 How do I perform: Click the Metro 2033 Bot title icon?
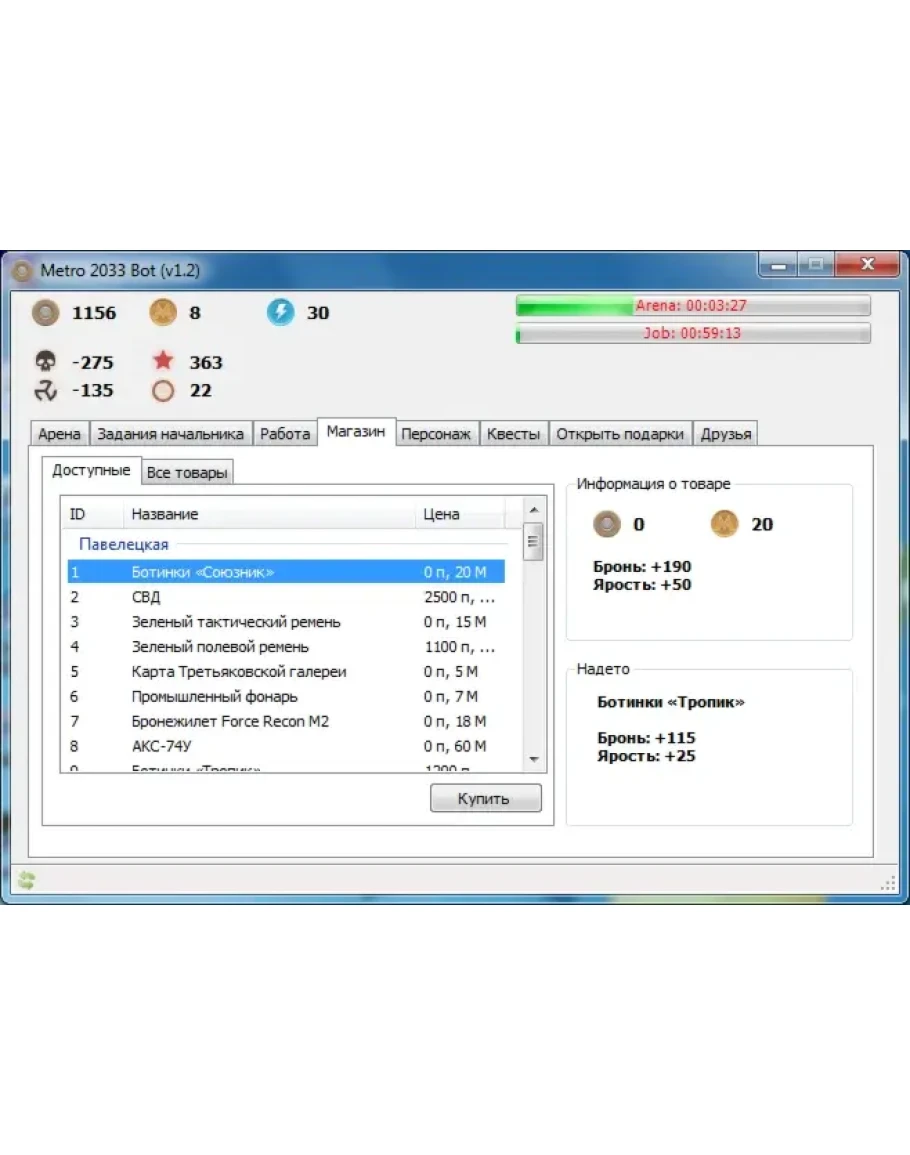pyautogui.click(x=22, y=271)
